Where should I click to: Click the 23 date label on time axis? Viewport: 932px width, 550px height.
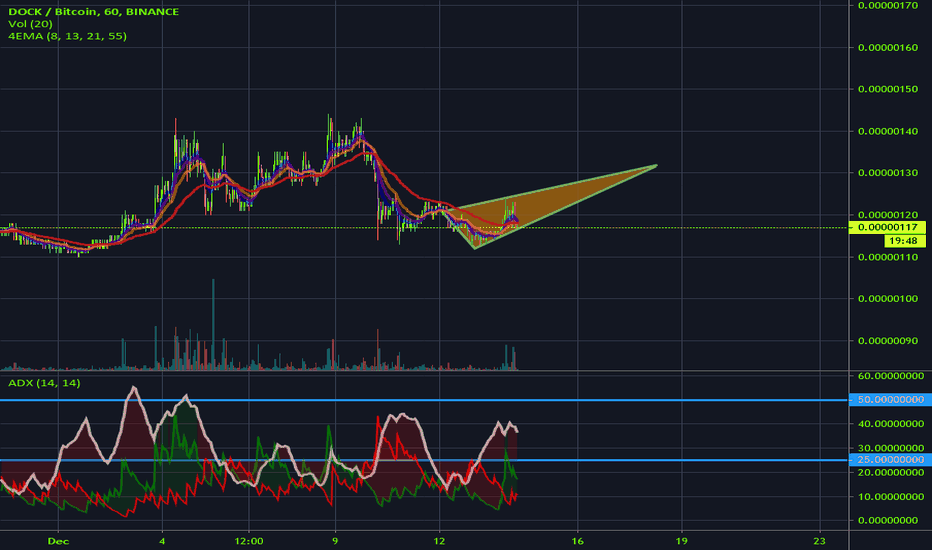tap(820, 541)
